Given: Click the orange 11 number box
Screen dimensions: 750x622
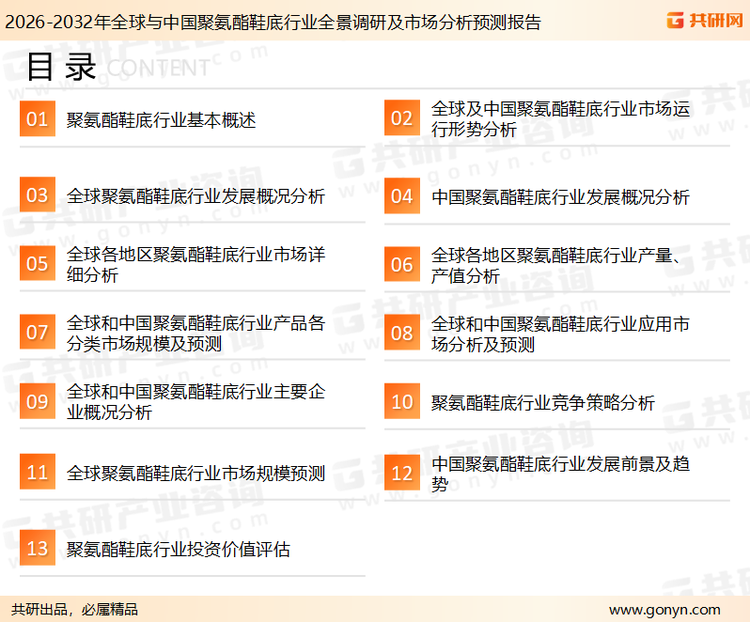Looking at the screenshot, I should (x=37, y=472).
